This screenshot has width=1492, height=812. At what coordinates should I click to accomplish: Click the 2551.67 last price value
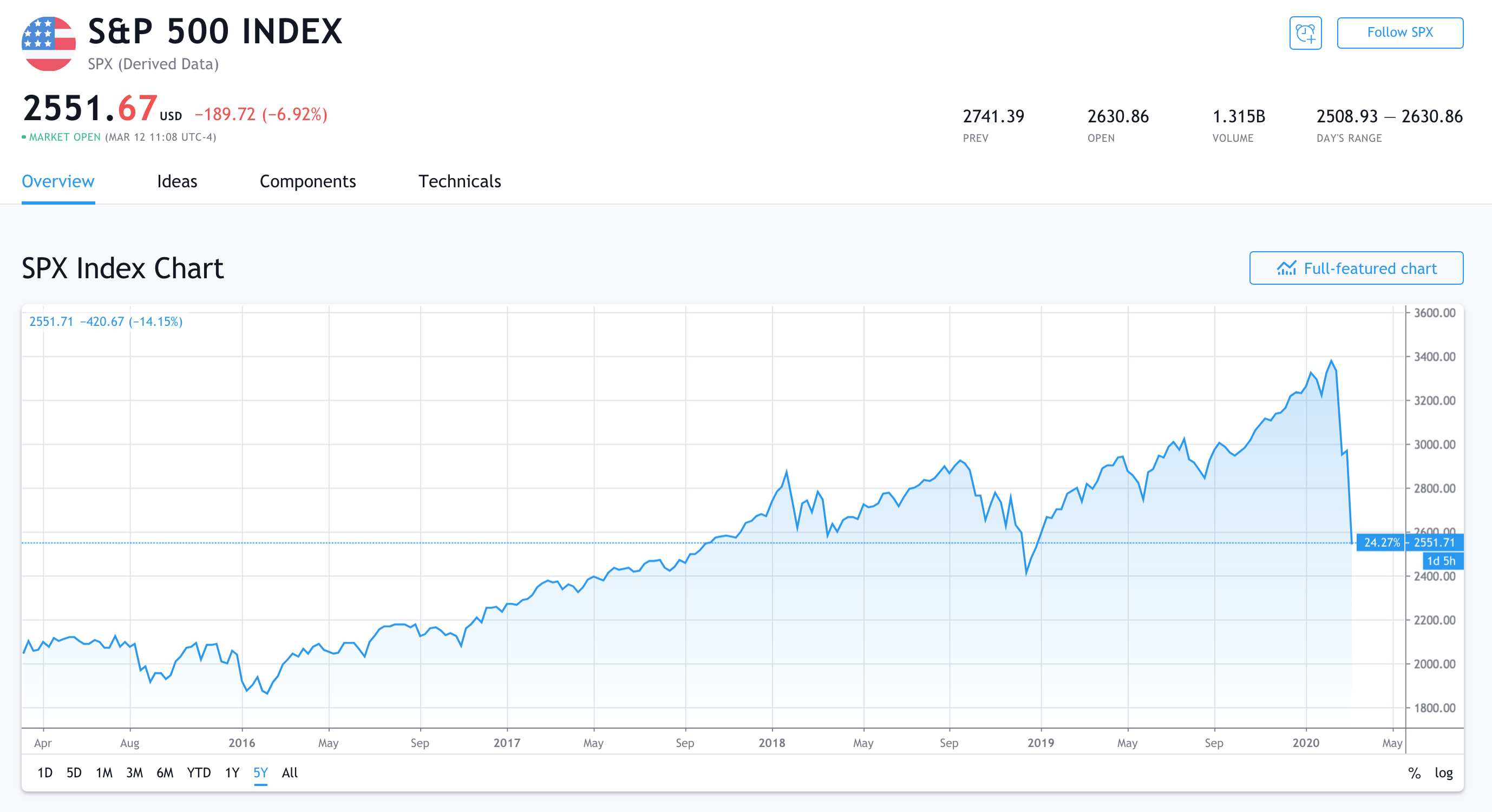(x=90, y=108)
